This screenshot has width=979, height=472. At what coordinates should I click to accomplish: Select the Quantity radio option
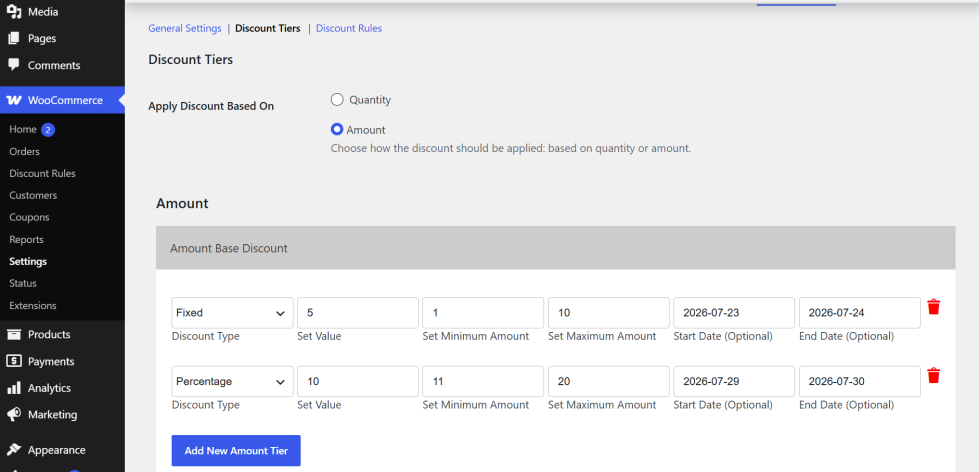337,99
